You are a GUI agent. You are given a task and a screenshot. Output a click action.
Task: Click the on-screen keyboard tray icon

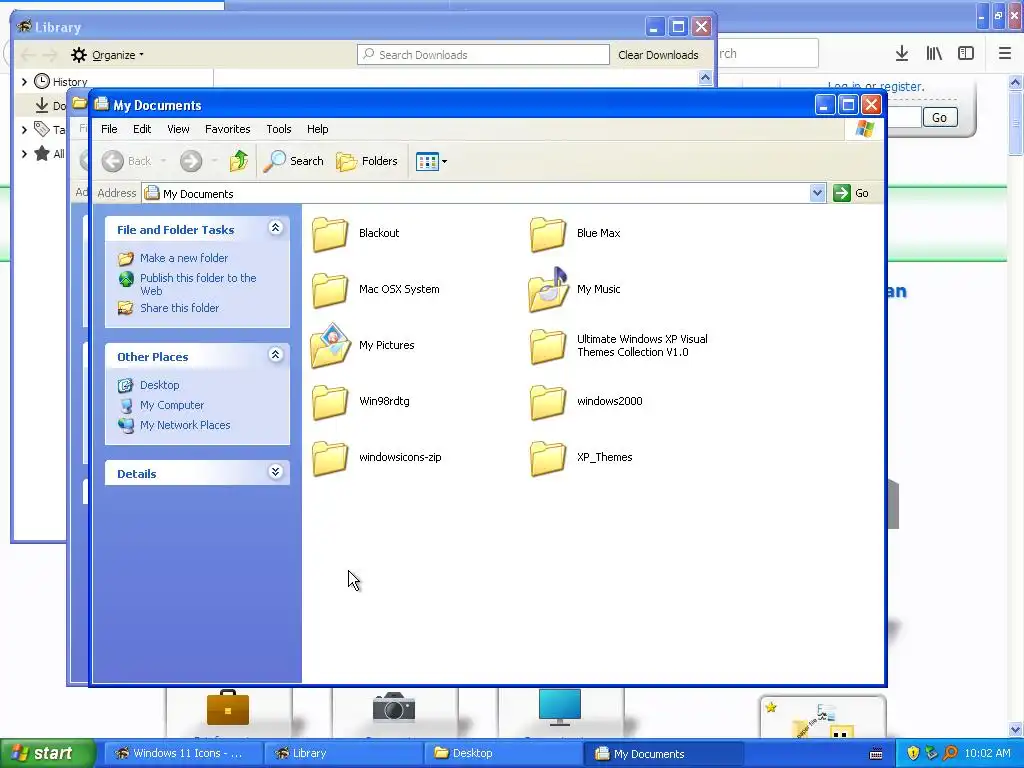876,754
